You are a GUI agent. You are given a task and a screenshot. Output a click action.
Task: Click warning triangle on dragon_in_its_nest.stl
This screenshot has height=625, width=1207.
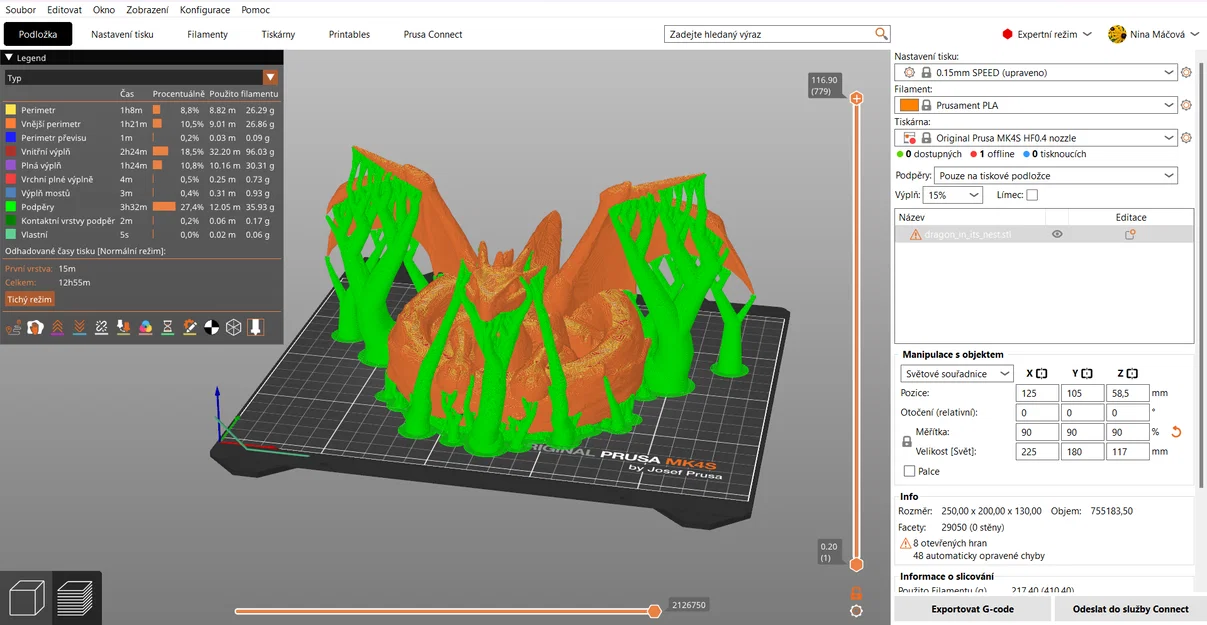[x=916, y=234]
